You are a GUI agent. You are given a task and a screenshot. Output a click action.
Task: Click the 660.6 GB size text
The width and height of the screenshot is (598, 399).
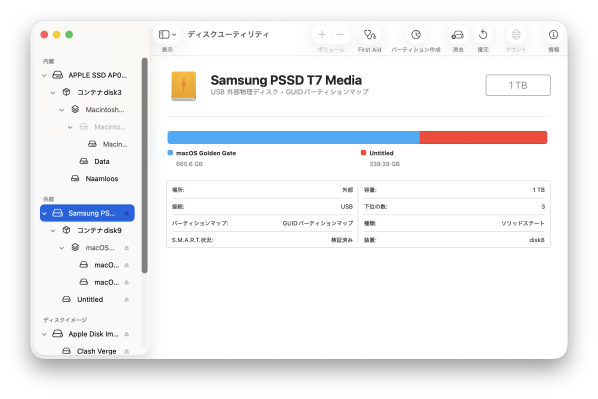189,164
